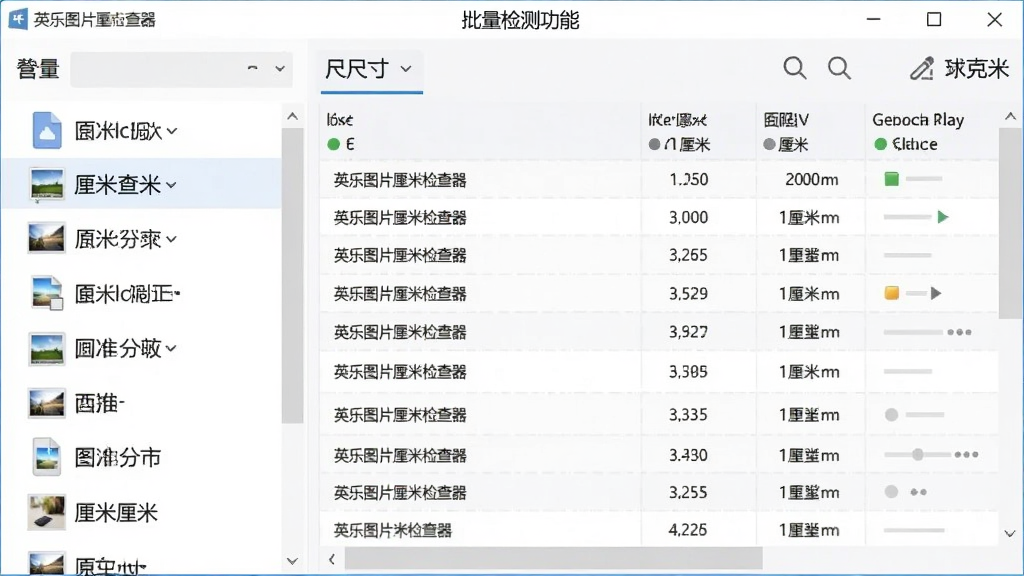Click the pencil edit icon beside 球克米

click(921, 69)
